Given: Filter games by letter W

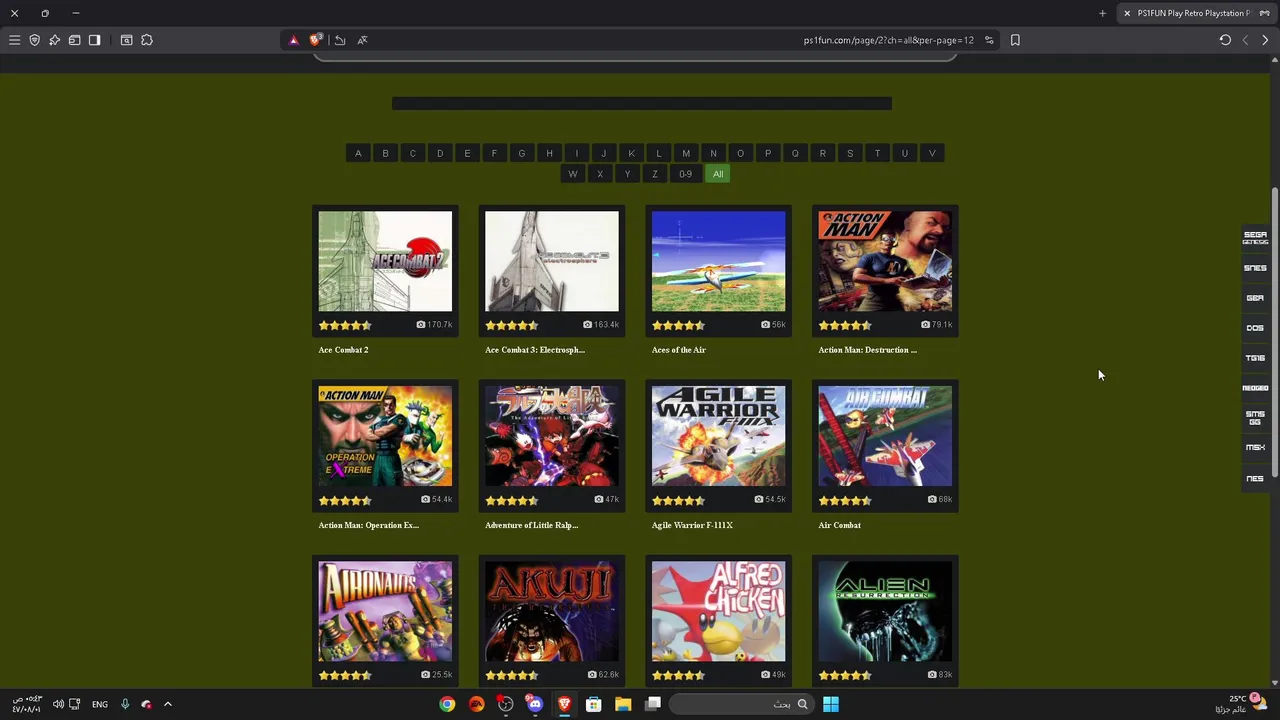Looking at the screenshot, I should (x=573, y=174).
